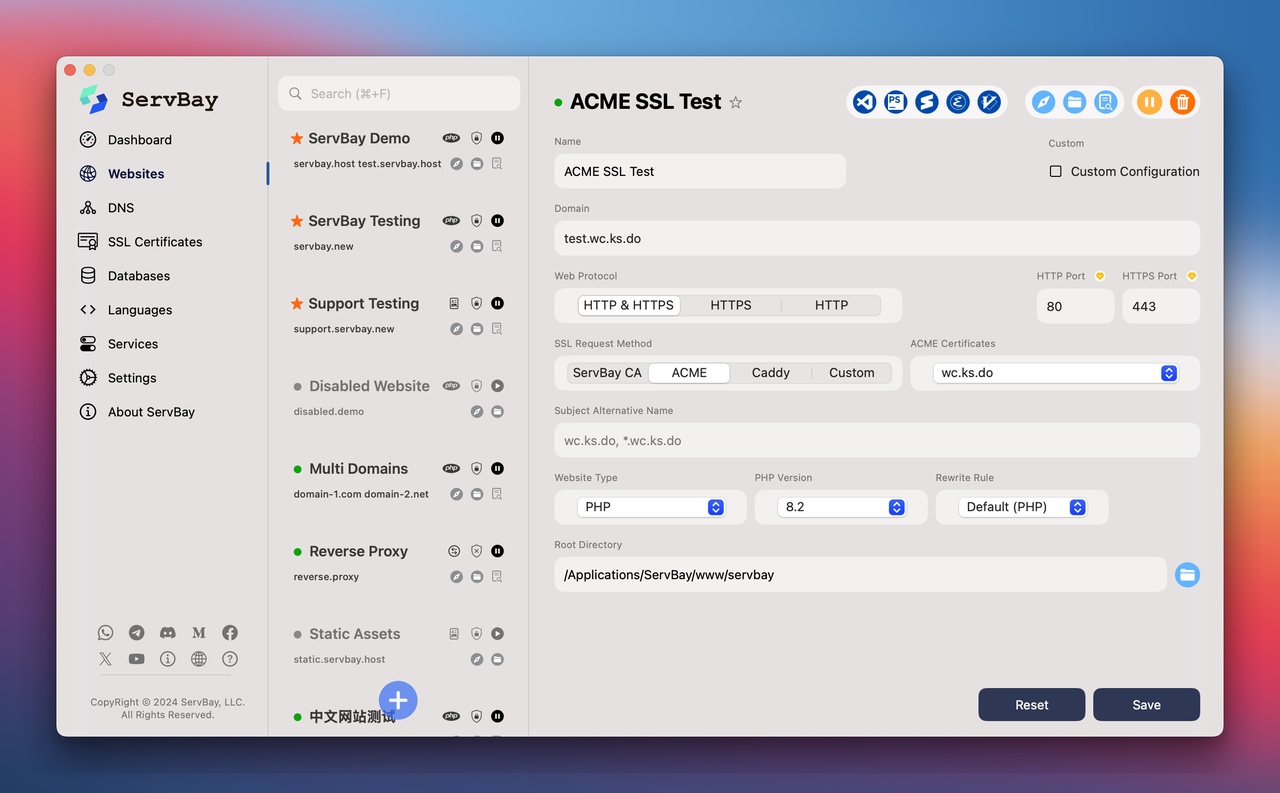
Task: Start the Disabled Website with play icon
Action: tap(497, 386)
